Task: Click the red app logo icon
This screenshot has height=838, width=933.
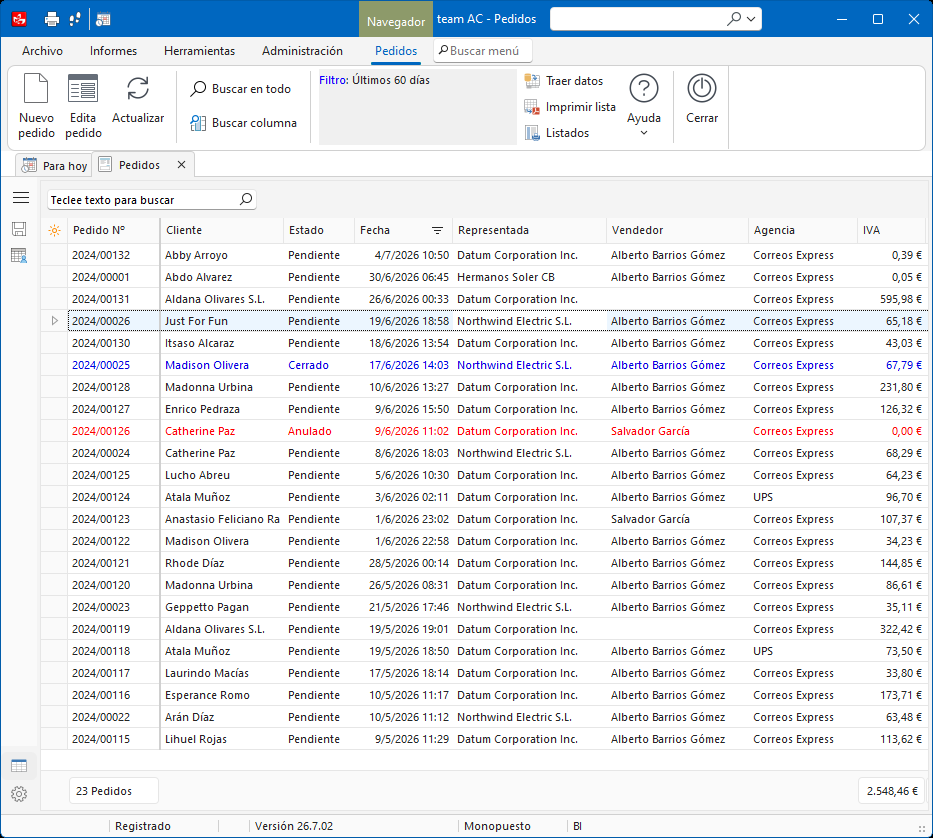Action: tap(19, 19)
